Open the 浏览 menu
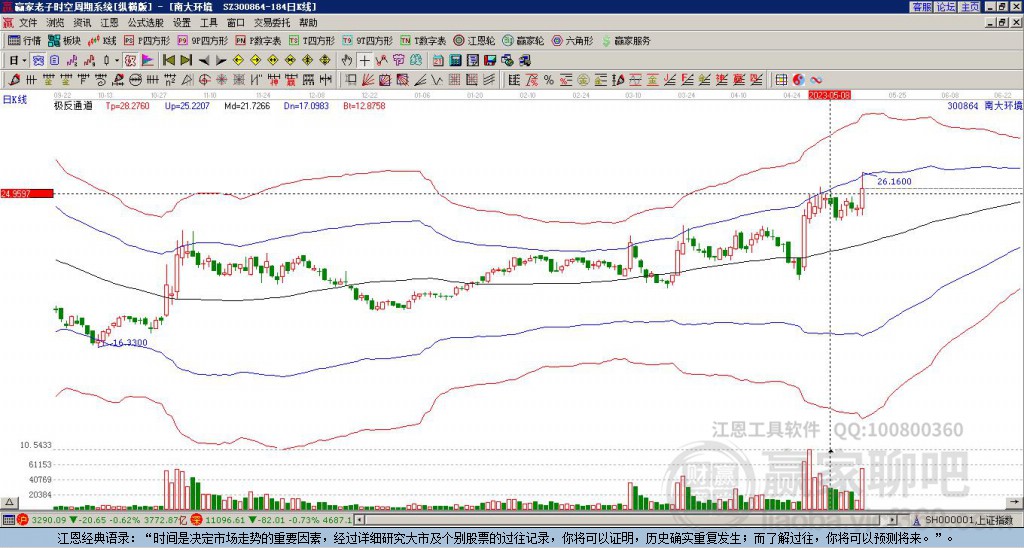1024x548 pixels. pyautogui.click(x=56, y=23)
